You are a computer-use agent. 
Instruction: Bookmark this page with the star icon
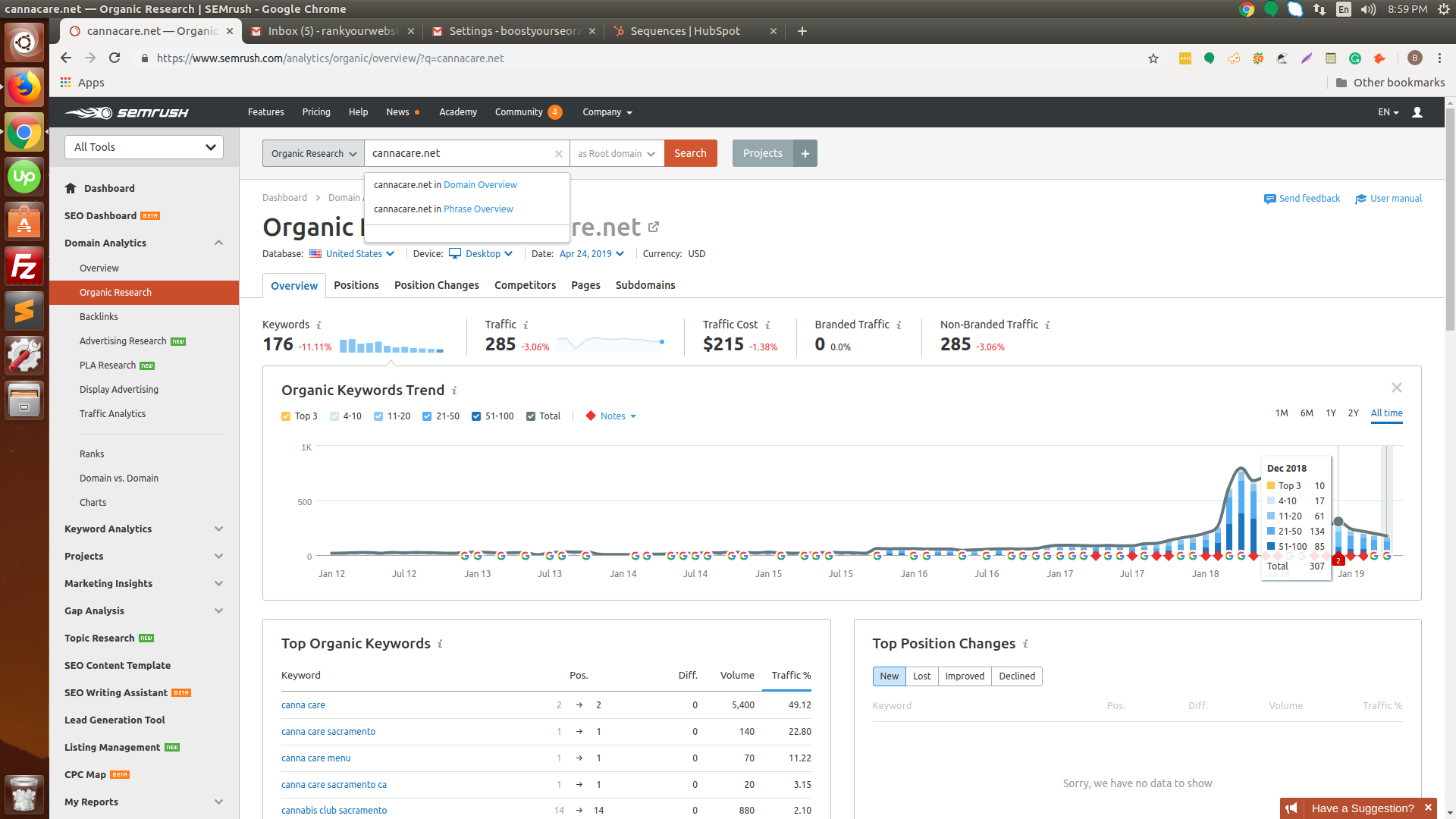(x=1153, y=58)
